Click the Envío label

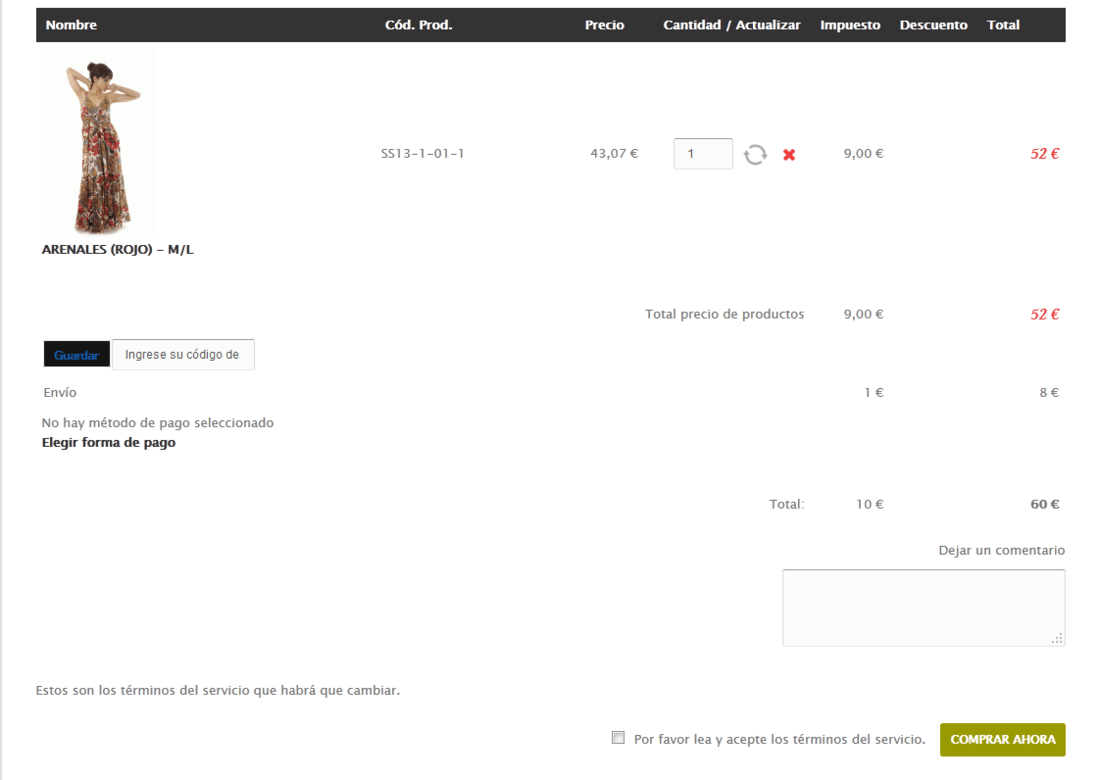(60, 393)
